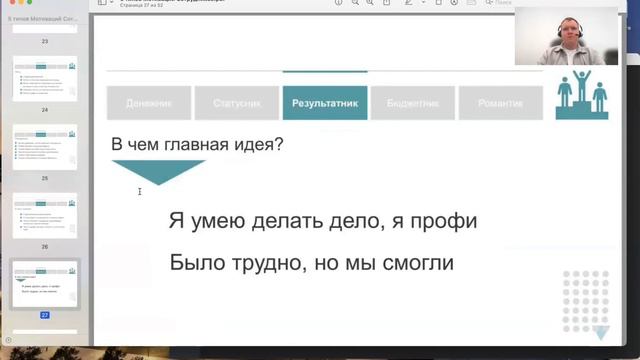Click the heading 'В чем главная идея?'
Viewport: 640px width, 360px height.
[x=197, y=144]
